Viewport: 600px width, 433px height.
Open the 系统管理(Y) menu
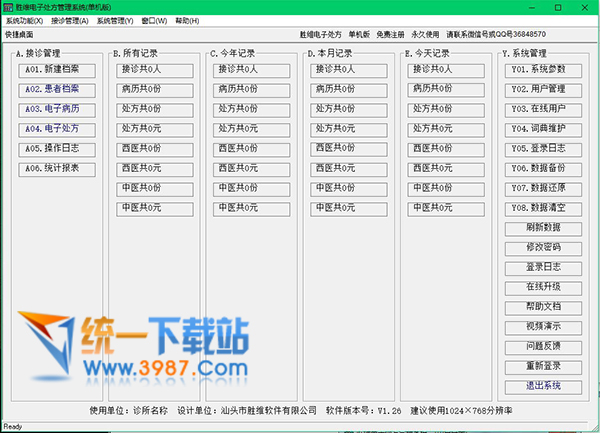[x=115, y=20]
